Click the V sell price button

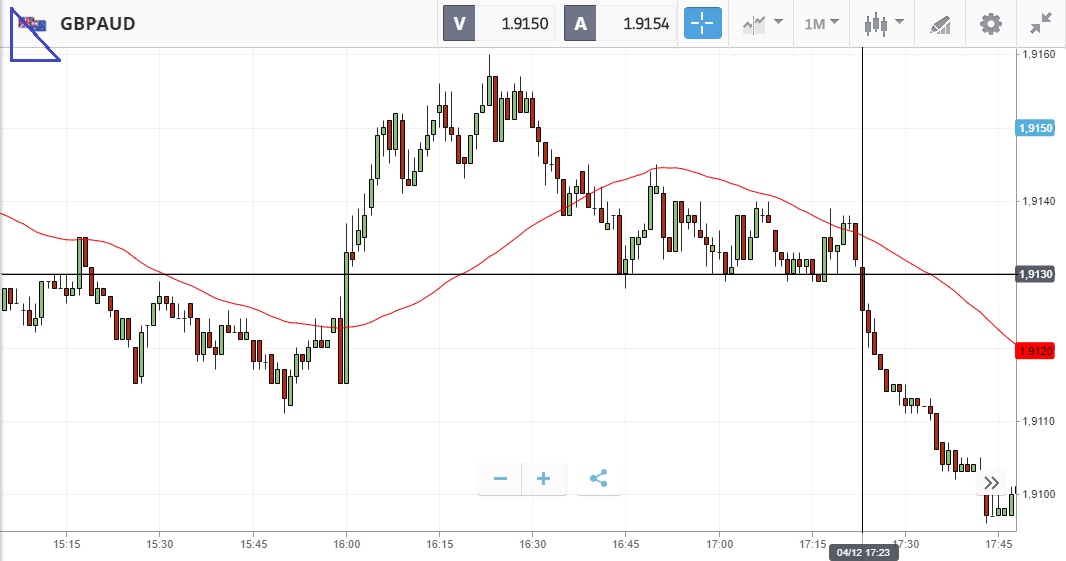(498, 23)
